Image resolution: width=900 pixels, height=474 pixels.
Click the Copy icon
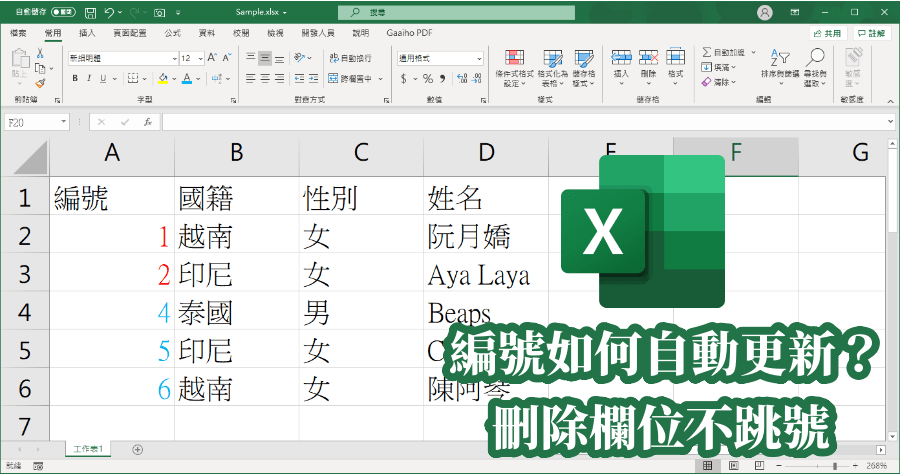40,68
